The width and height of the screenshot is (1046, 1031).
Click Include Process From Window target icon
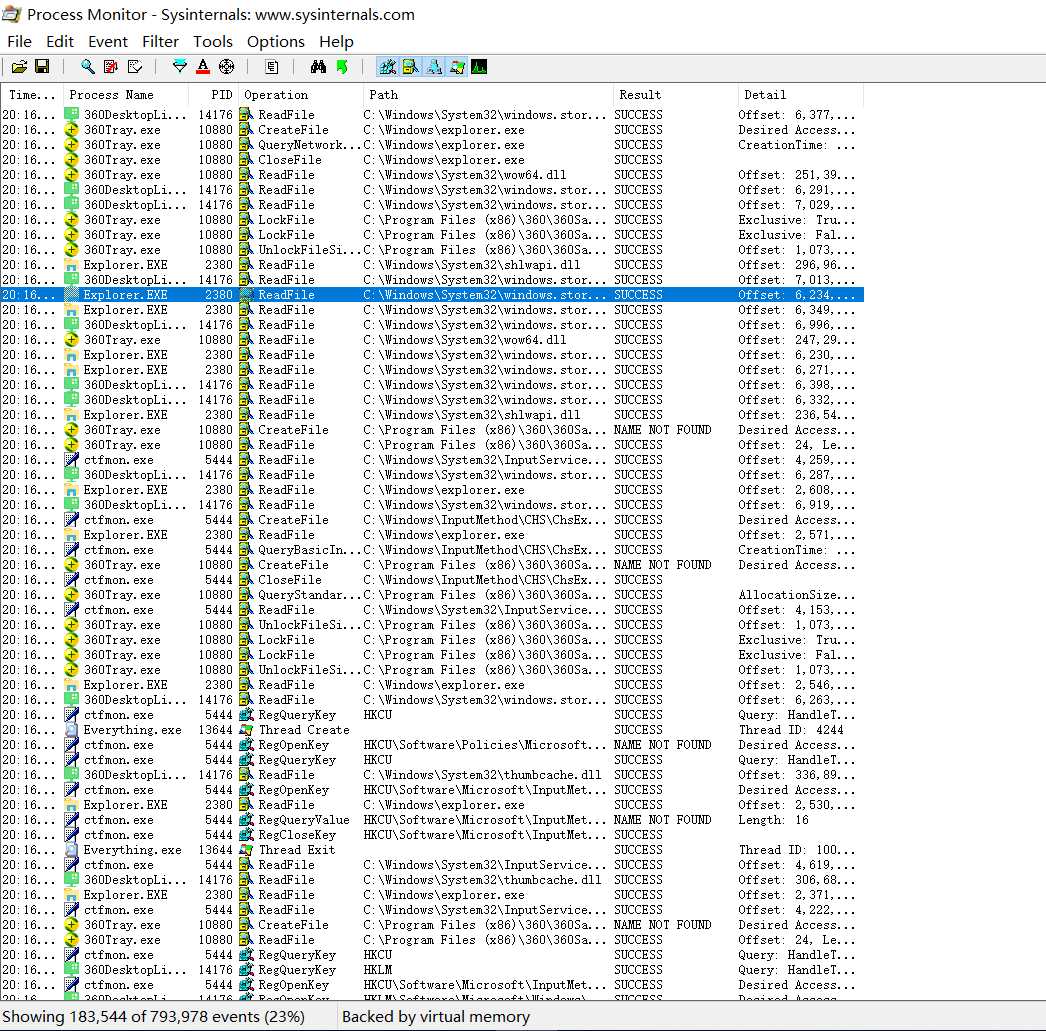pyautogui.click(x=227, y=67)
